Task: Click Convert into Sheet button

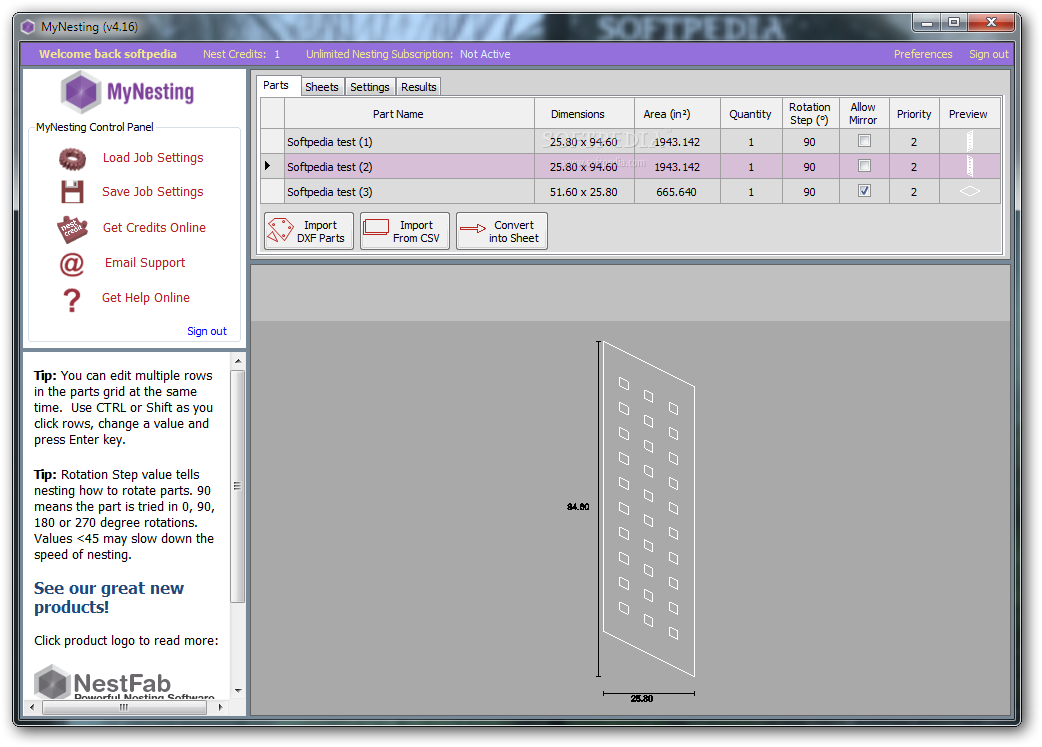Action: click(502, 231)
